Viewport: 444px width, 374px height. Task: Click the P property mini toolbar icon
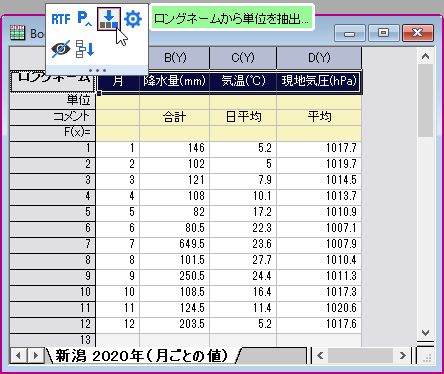84,19
